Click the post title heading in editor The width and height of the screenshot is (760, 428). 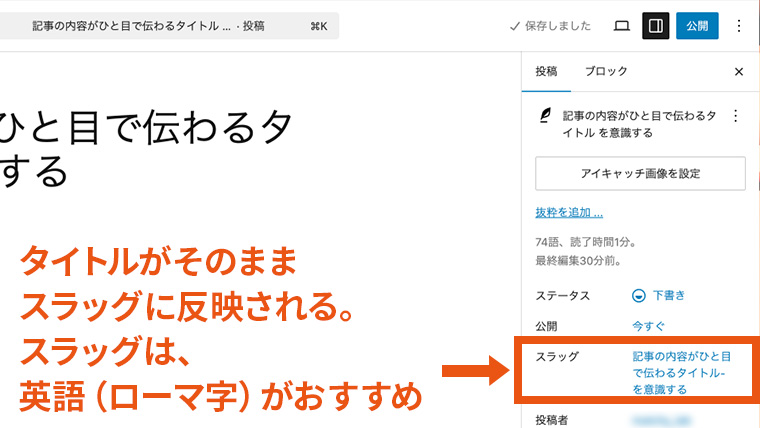146,149
